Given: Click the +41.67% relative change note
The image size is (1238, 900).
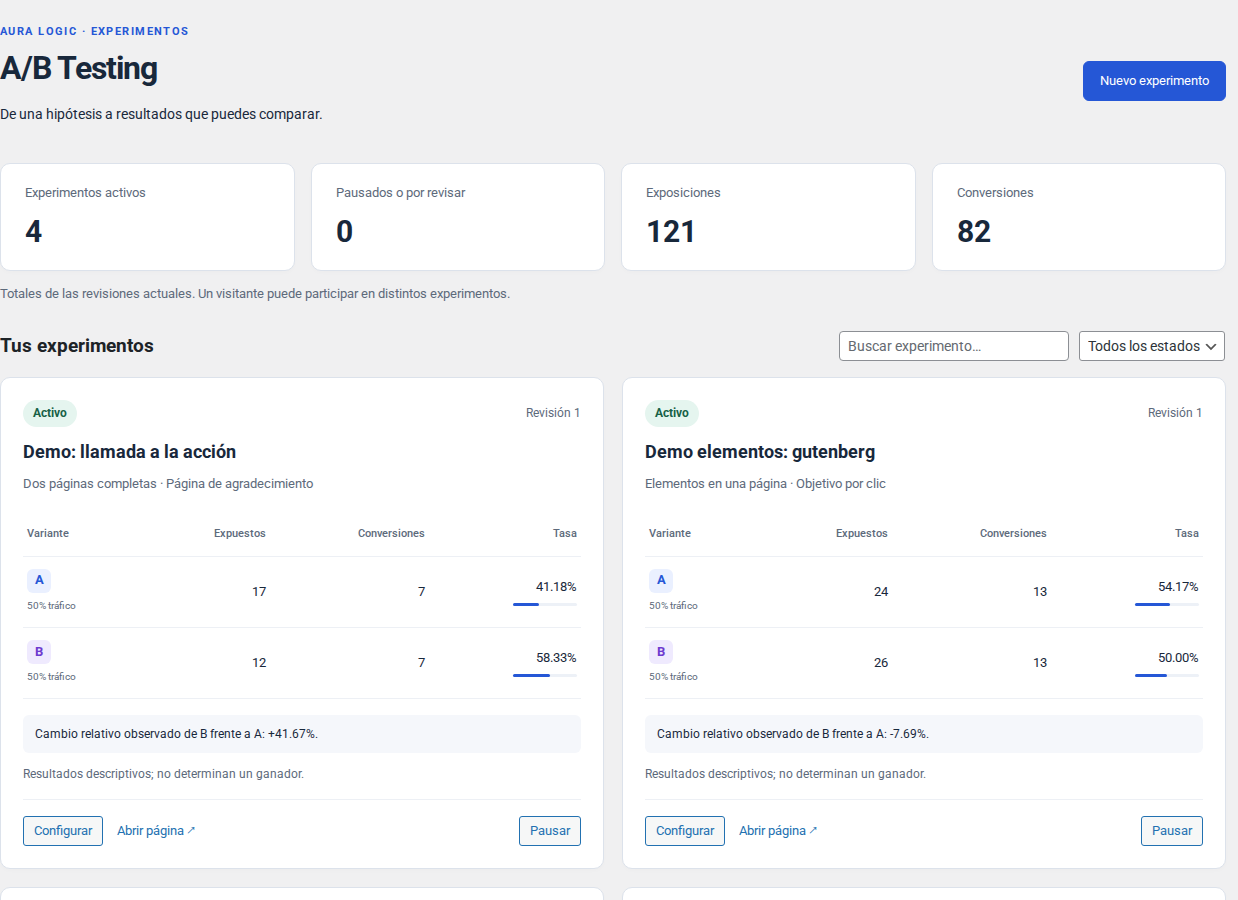Looking at the screenshot, I should pyautogui.click(x=302, y=734).
